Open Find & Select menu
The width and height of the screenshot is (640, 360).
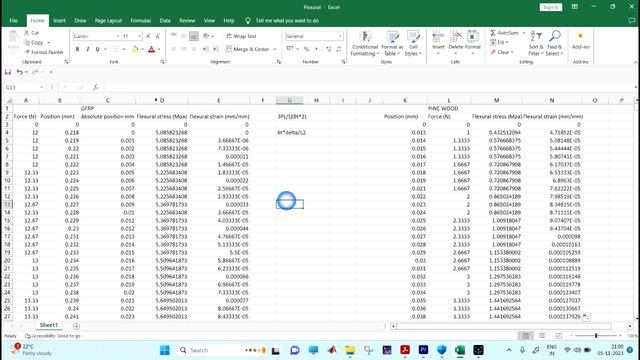coord(554,43)
